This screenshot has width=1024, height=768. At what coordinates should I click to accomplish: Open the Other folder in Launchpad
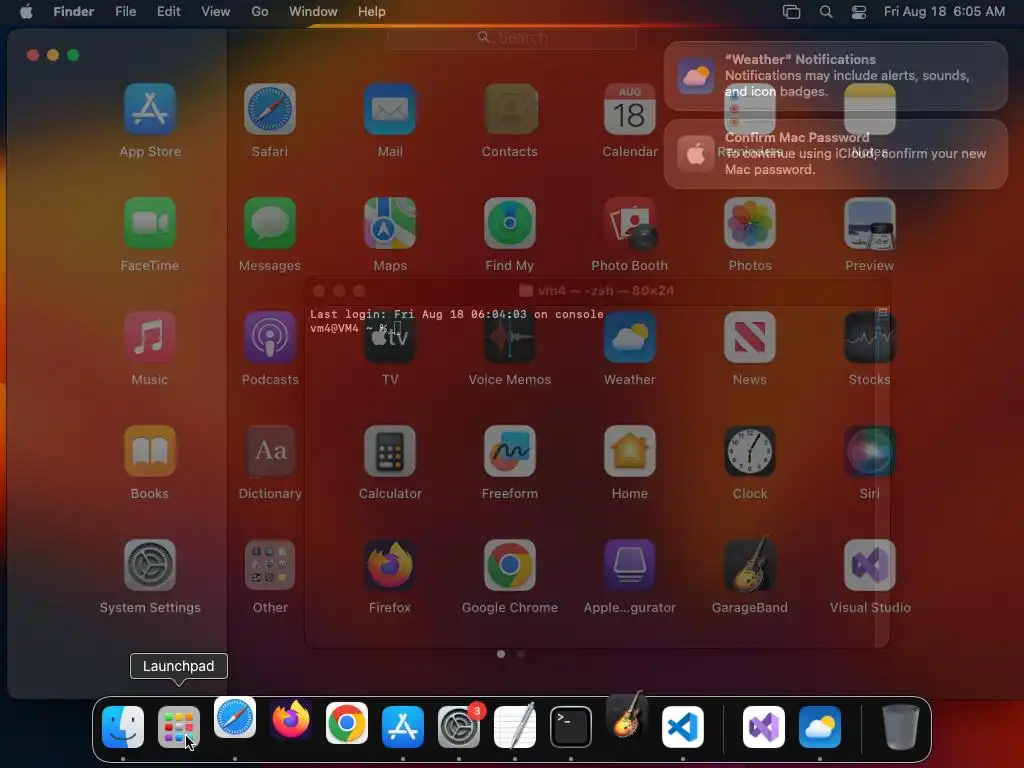pos(270,565)
